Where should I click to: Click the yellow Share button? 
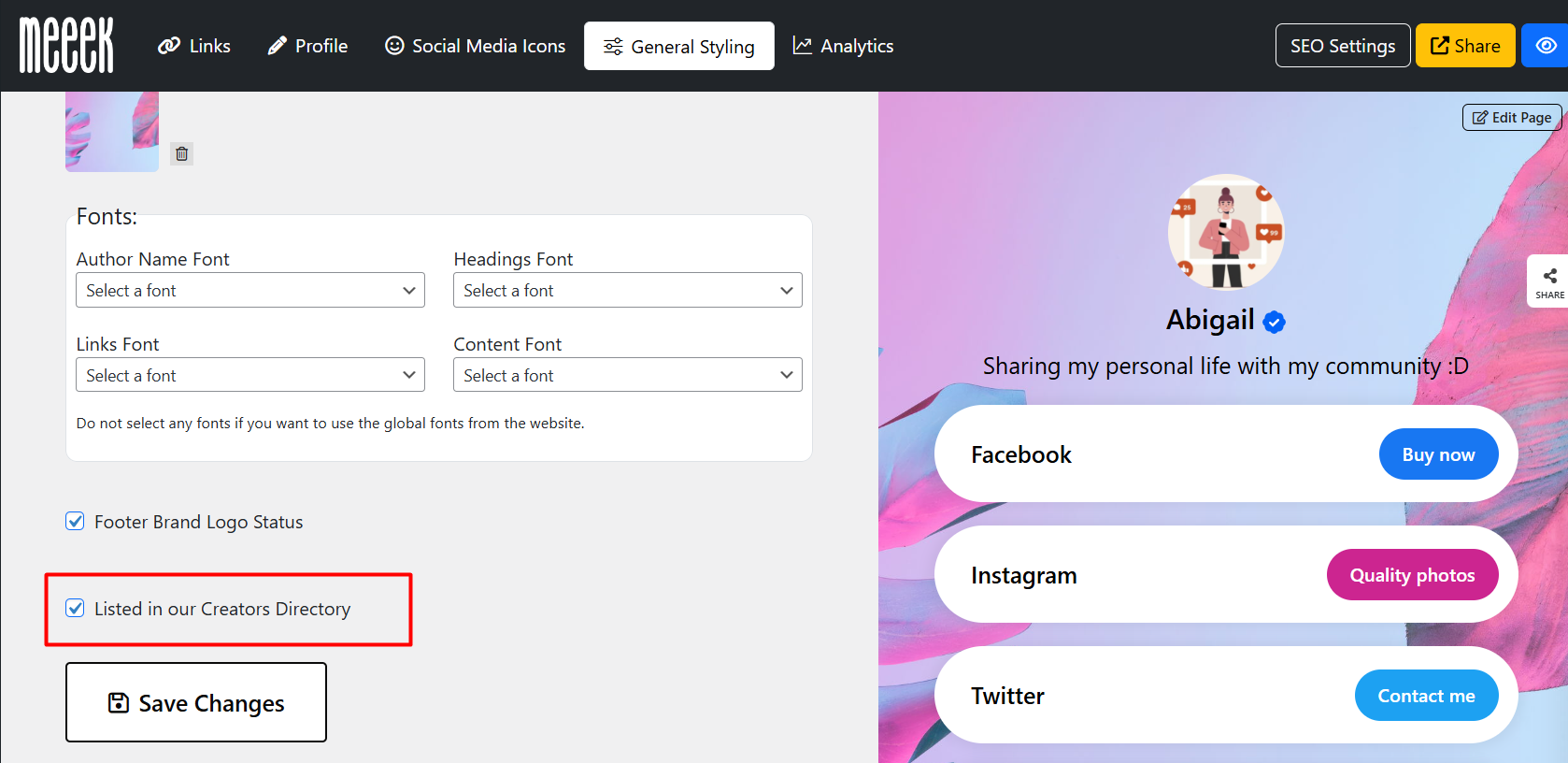point(1465,46)
